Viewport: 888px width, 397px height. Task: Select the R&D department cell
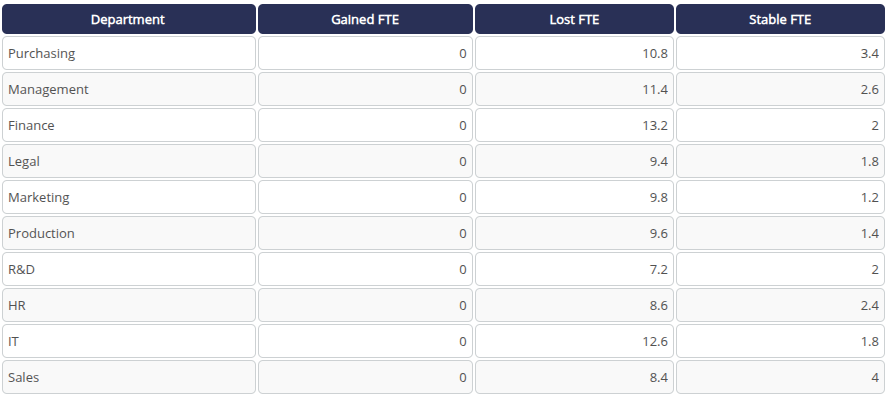point(129,269)
